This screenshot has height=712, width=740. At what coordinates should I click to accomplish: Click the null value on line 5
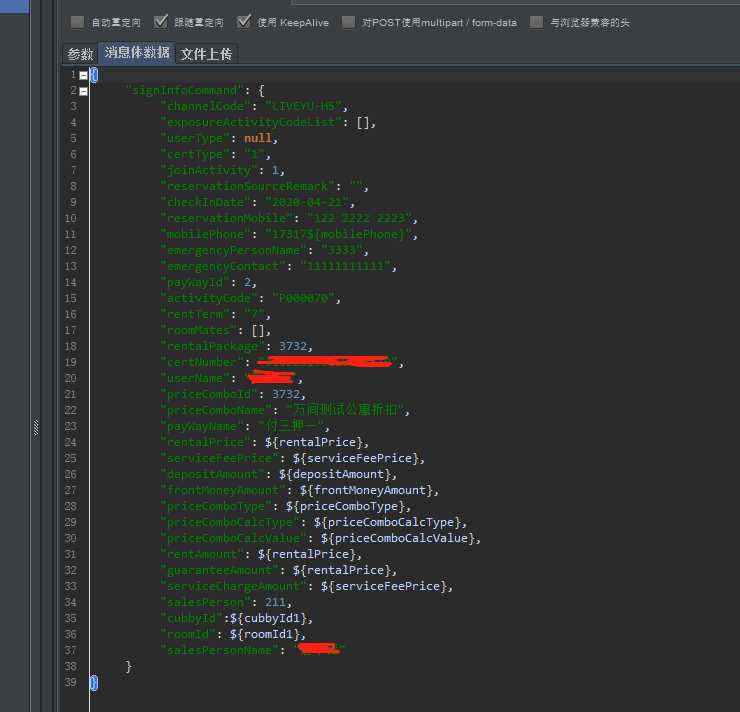pyautogui.click(x=258, y=138)
